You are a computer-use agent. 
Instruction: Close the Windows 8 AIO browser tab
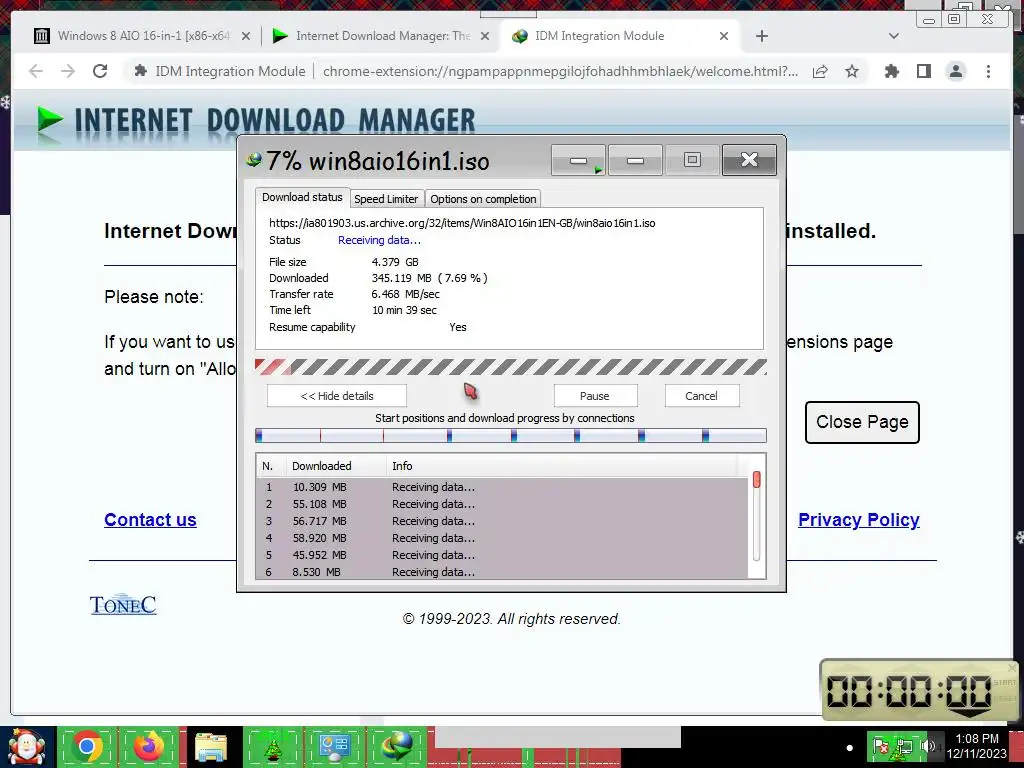coord(246,37)
